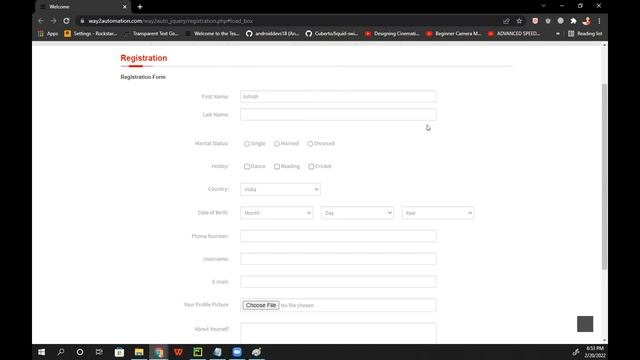
Task: Select Divorced marital status
Action: pos(310,144)
